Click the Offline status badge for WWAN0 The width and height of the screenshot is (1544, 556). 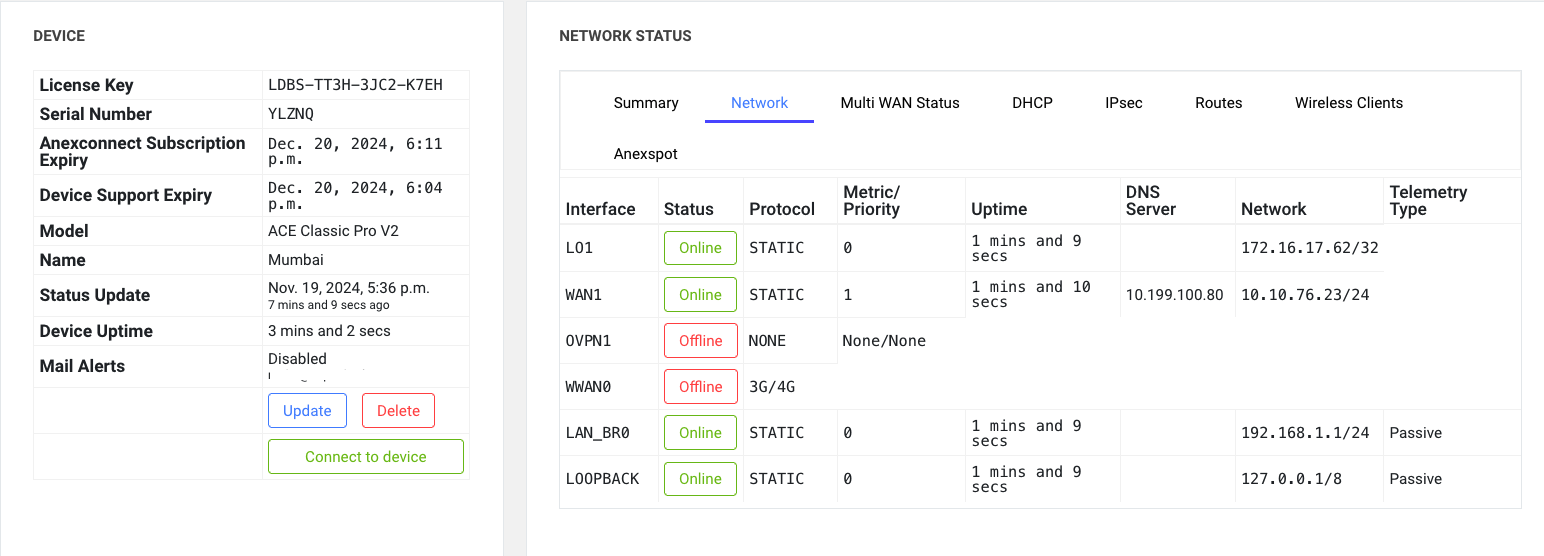coord(700,387)
